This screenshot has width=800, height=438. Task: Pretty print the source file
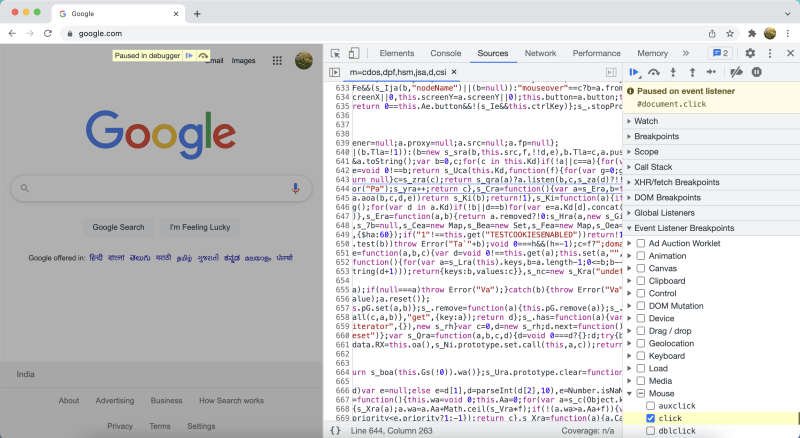335,431
